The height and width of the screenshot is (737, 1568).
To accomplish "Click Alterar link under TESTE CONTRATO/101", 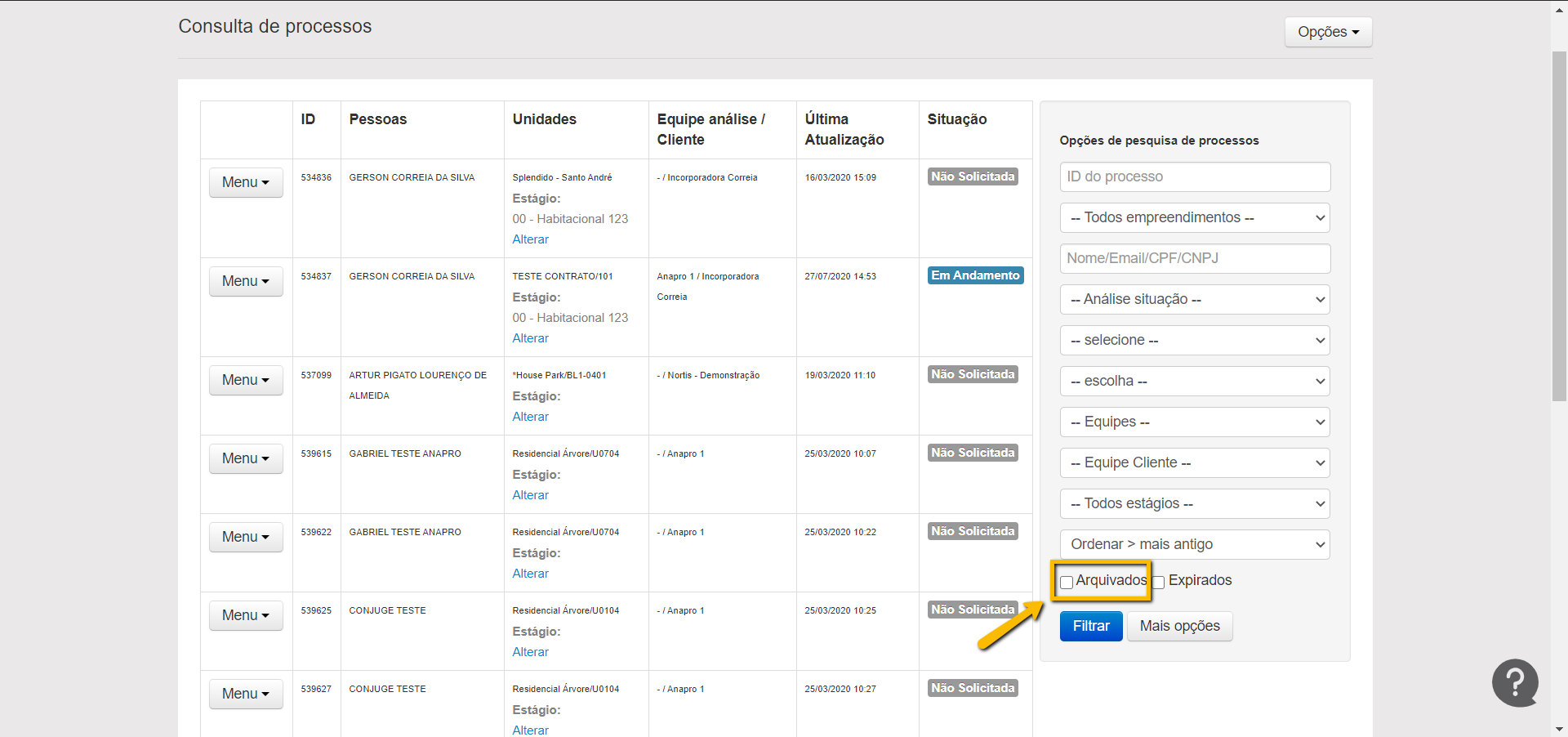I will 530,338.
